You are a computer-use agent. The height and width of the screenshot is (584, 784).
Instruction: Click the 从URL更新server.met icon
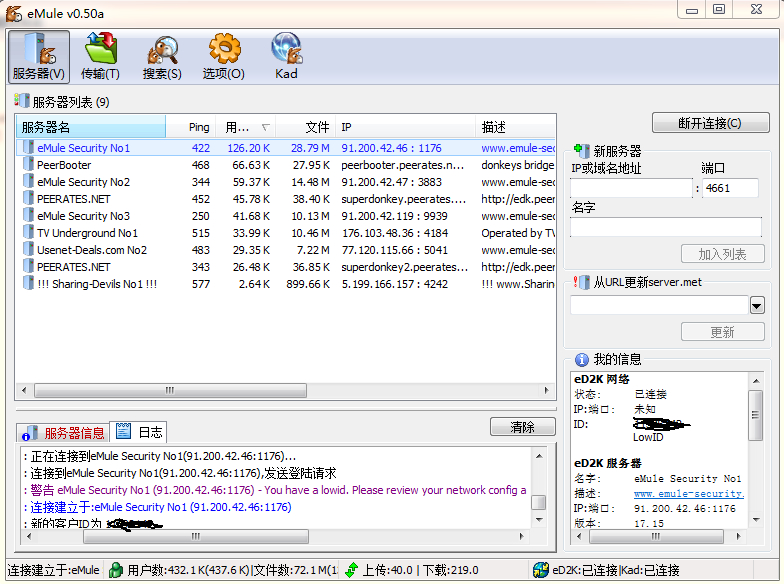tap(581, 282)
